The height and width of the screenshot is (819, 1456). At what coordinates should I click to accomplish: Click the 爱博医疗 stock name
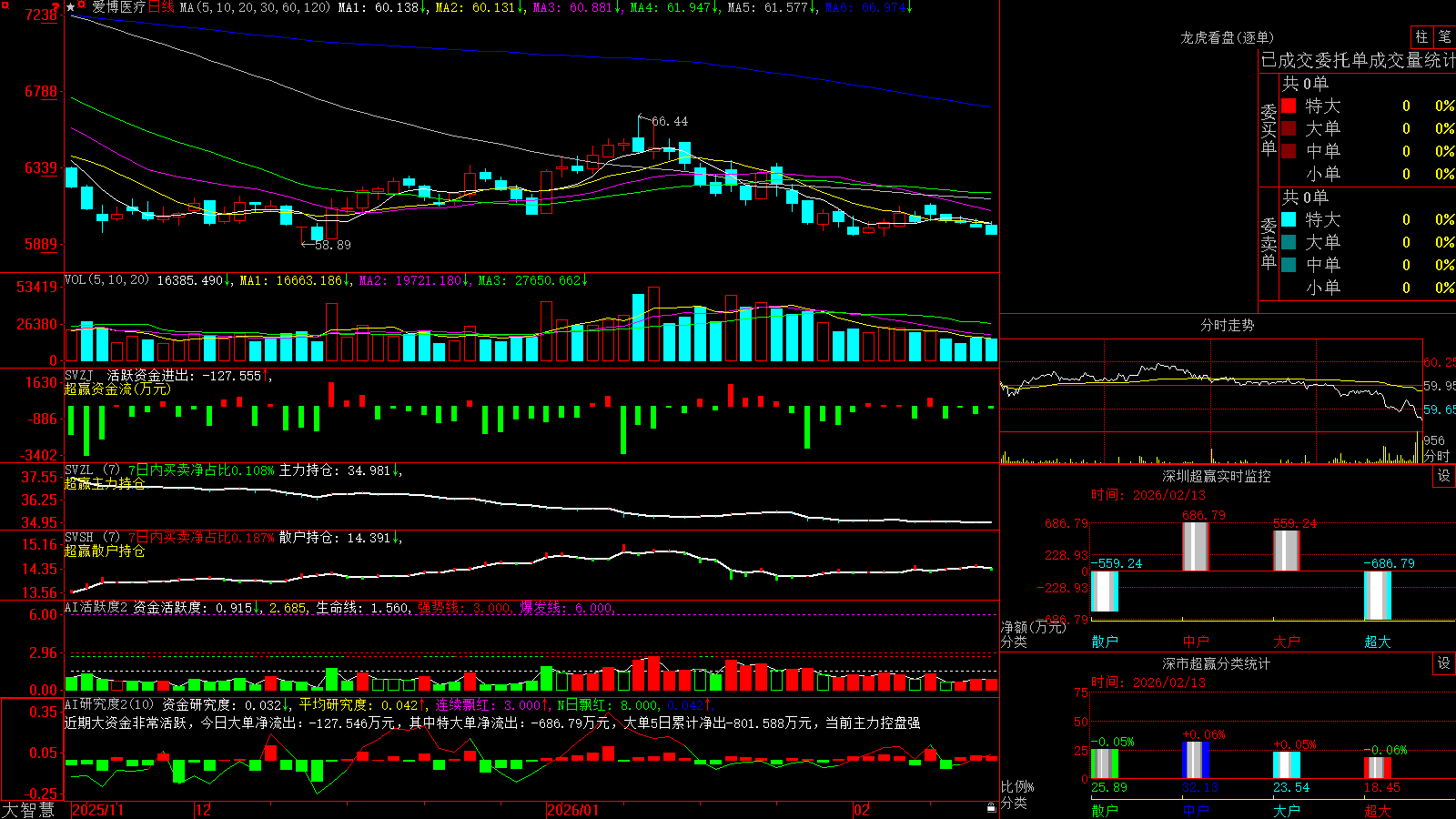coord(118,7)
